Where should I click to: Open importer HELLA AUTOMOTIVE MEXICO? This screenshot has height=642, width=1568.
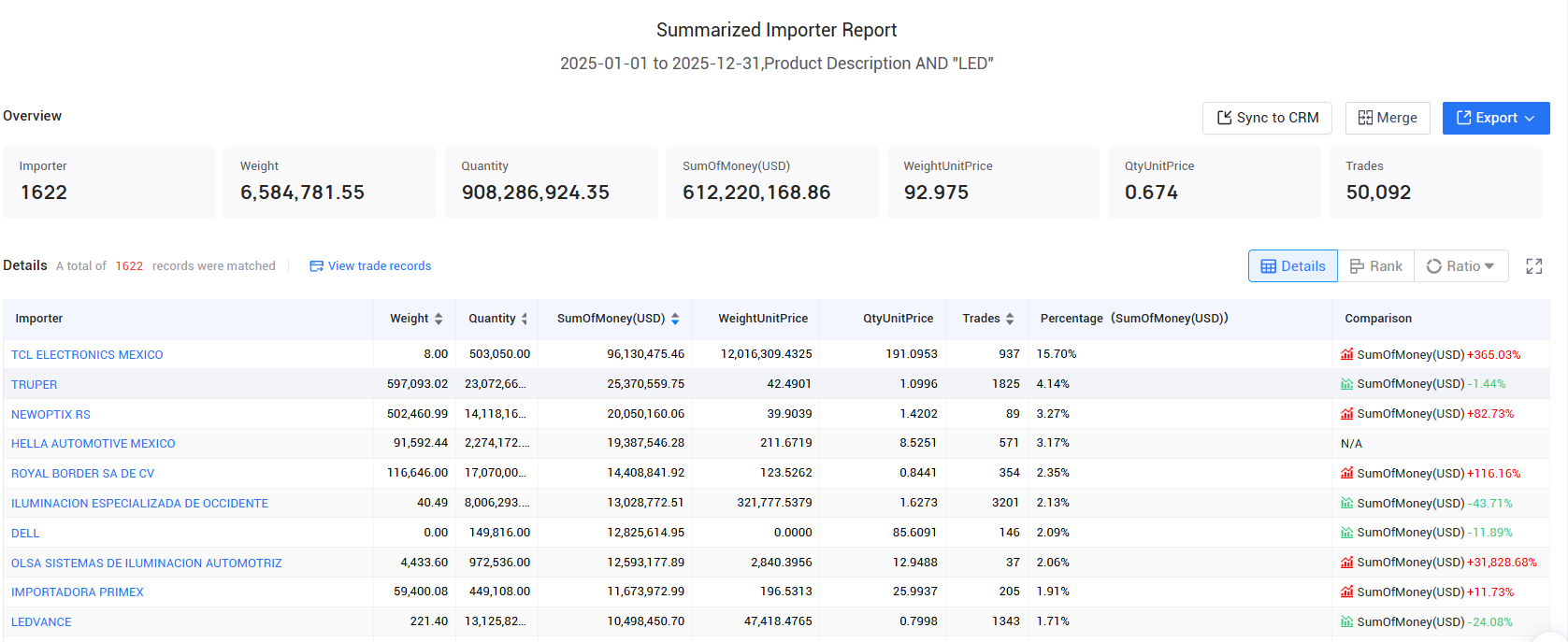pyautogui.click(x=93, y=444)
